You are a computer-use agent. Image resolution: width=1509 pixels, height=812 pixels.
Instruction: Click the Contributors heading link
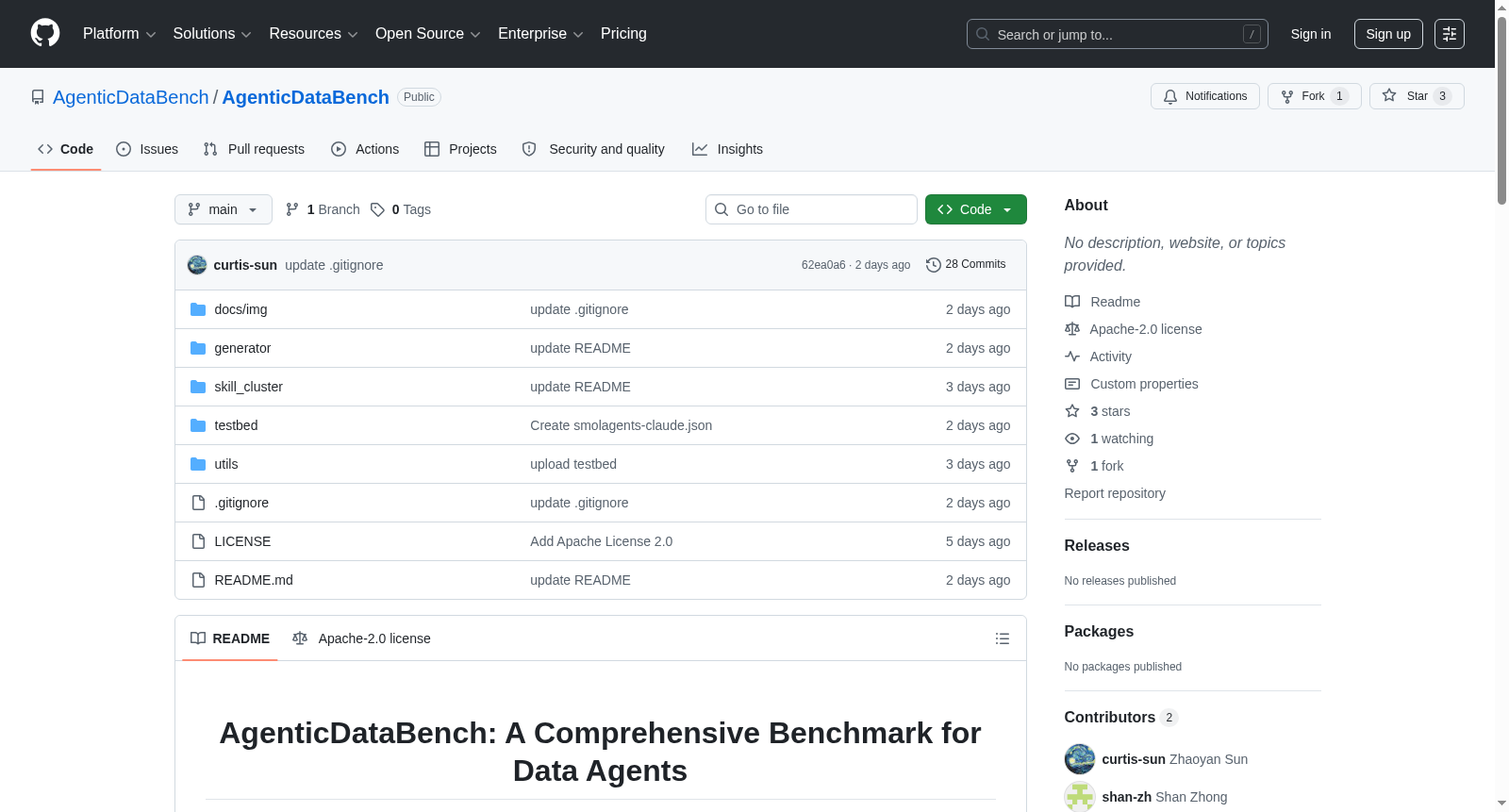coord(1121,718)
